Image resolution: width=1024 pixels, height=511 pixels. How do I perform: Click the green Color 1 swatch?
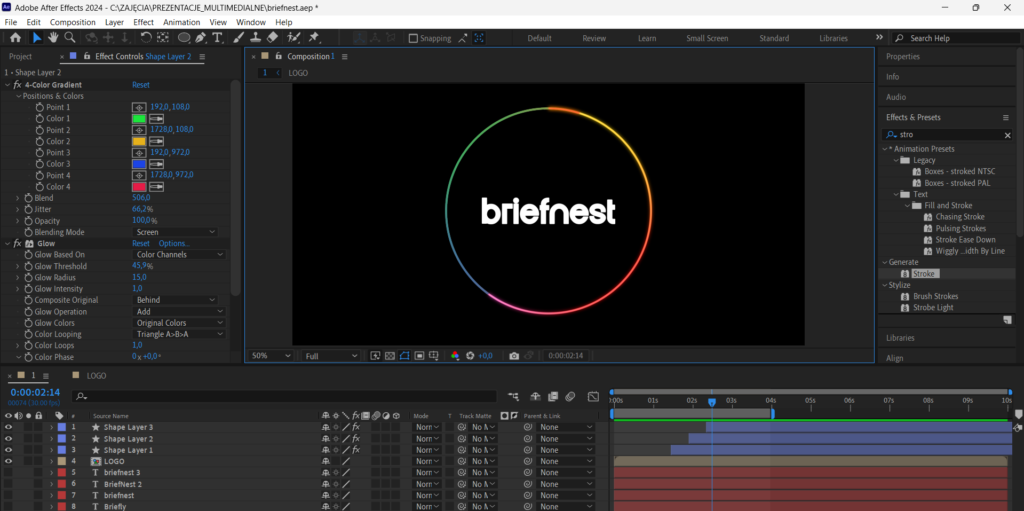tap(139, 119)
